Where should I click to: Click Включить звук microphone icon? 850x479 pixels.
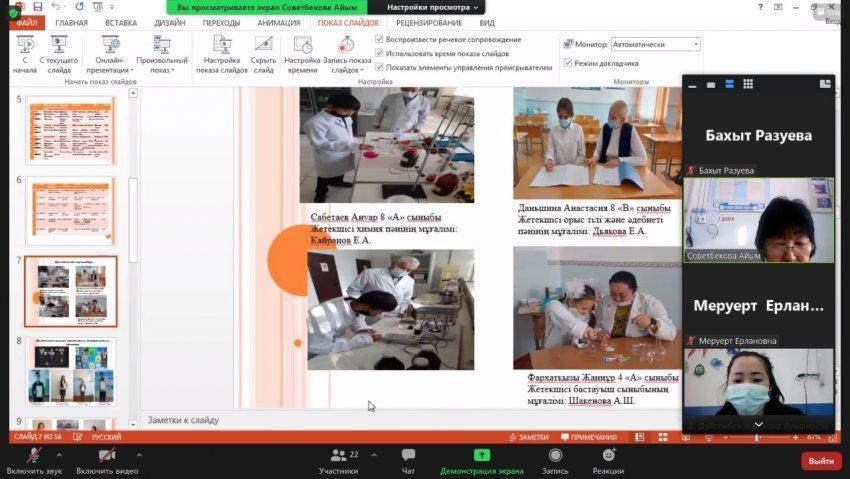click(x=34, y=455)
